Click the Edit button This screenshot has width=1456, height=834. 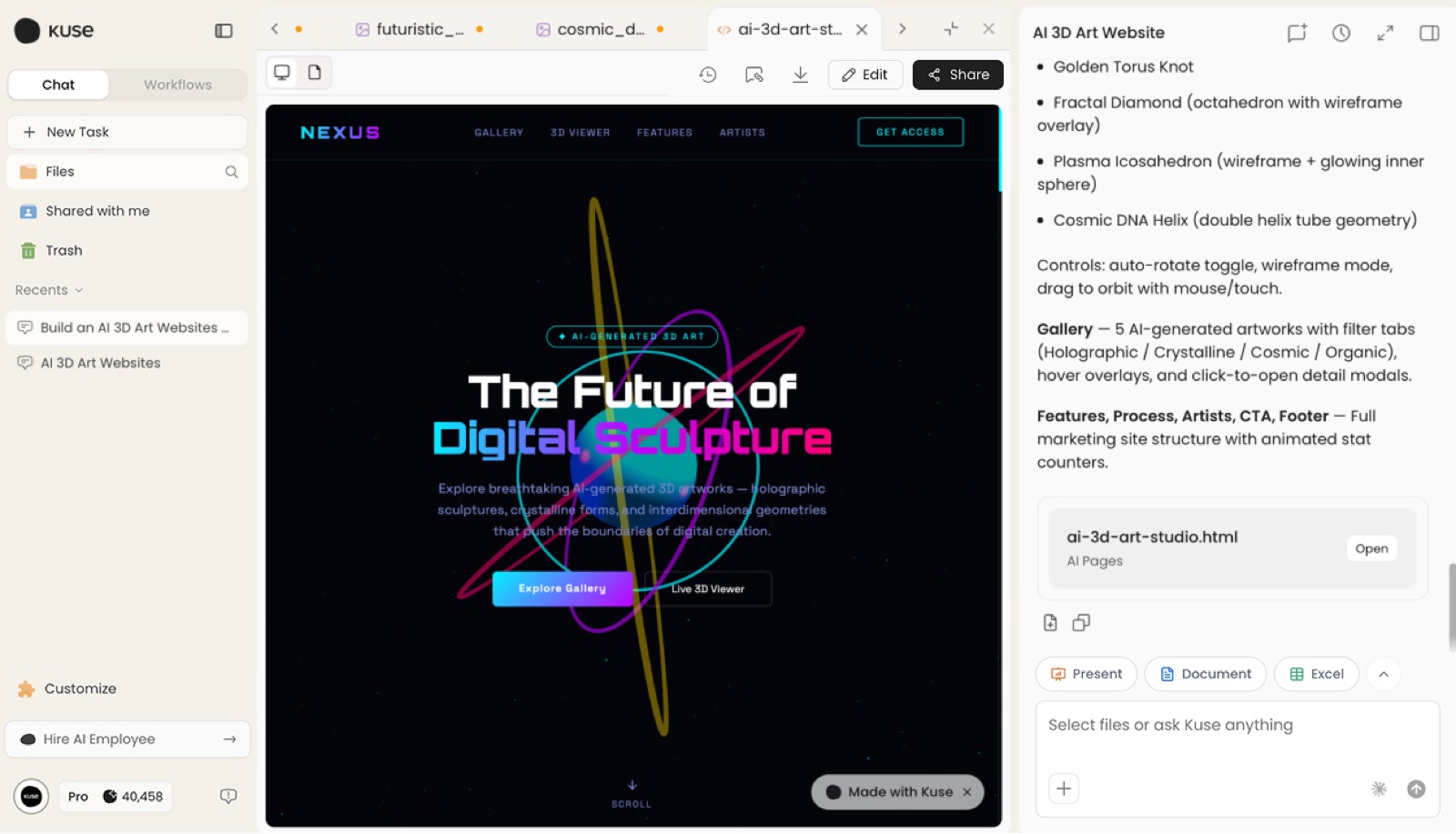coord(865,75)
